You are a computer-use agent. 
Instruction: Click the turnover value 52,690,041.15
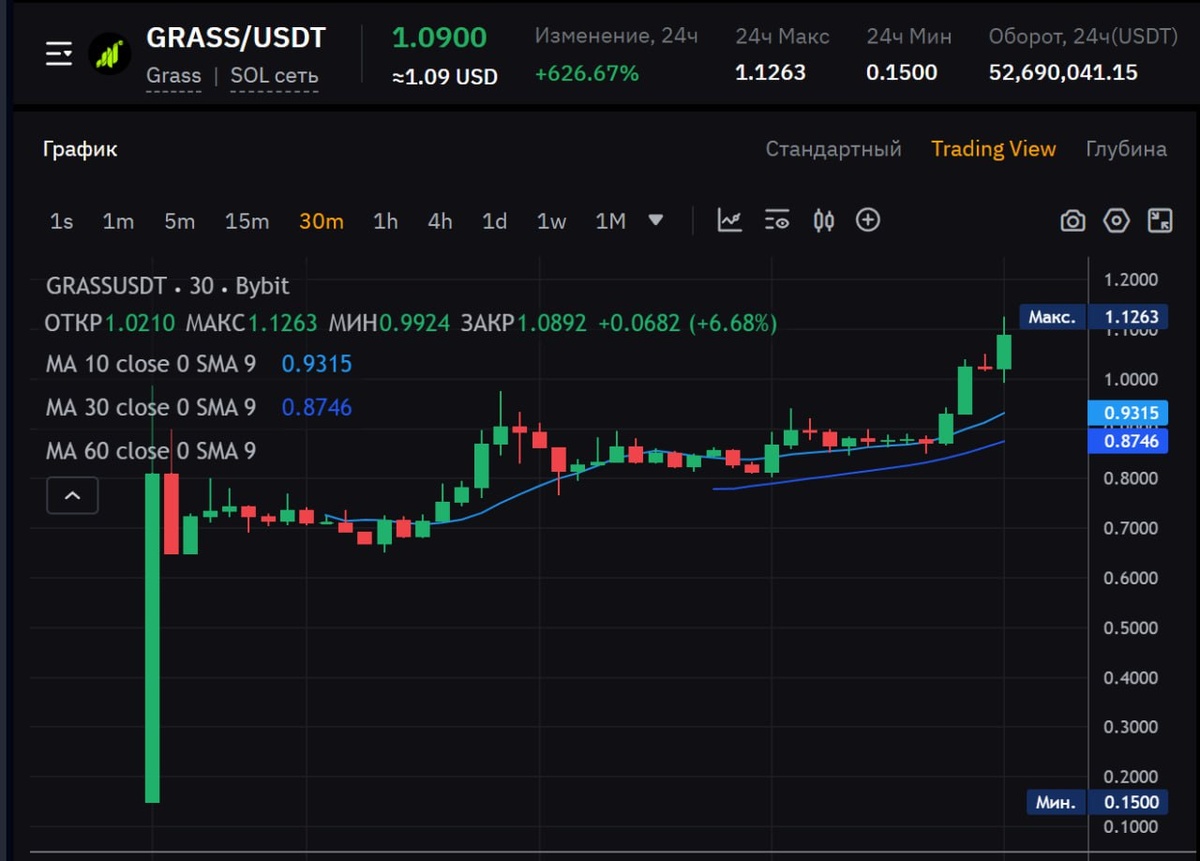(1063, 73)
